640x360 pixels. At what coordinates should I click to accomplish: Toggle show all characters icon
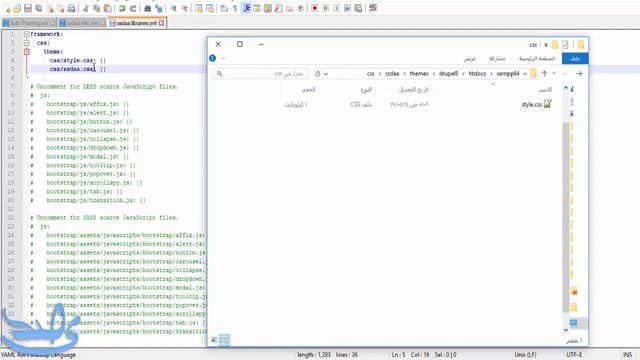pos(235,9)
